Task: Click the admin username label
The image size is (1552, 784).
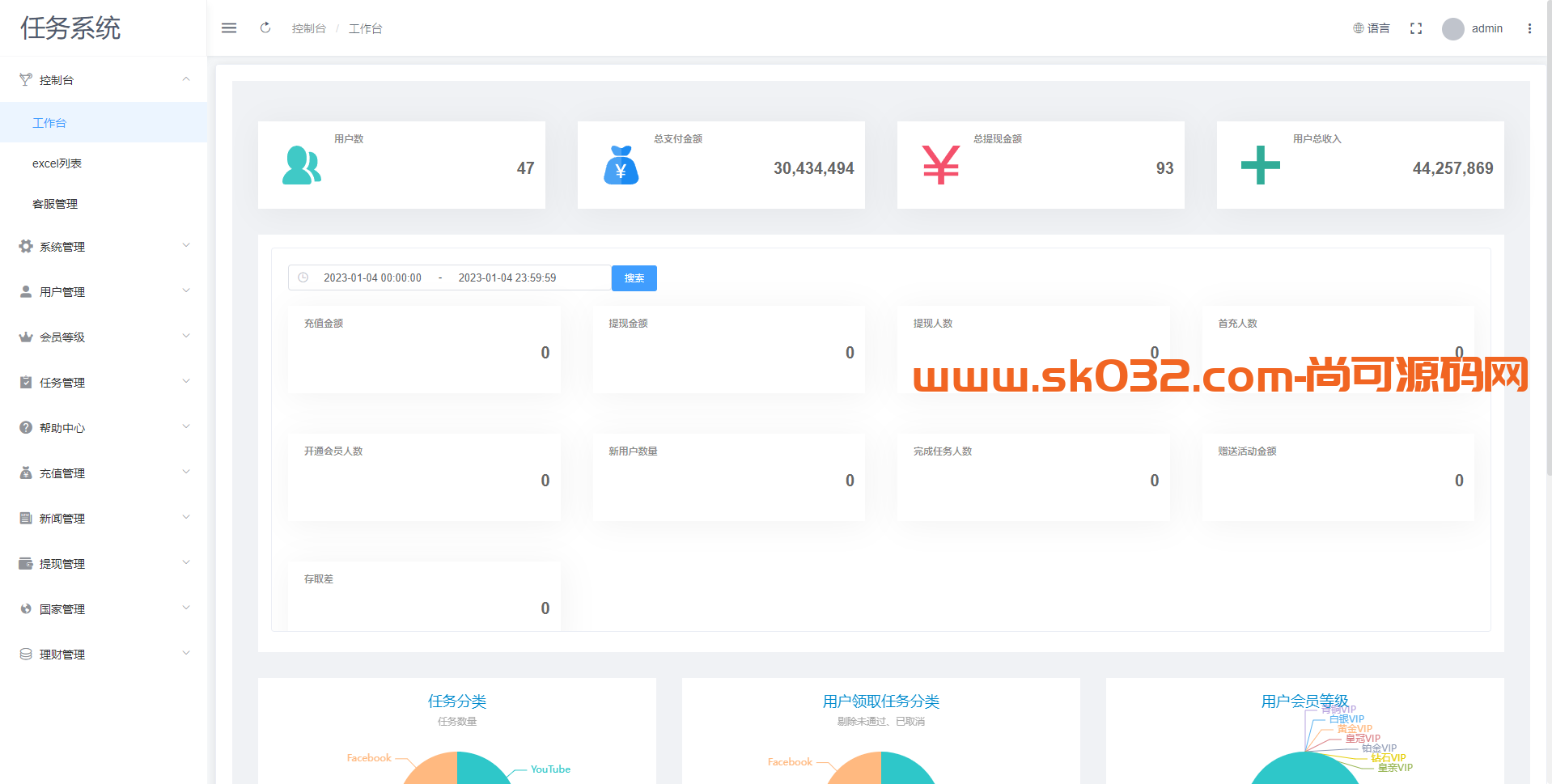Action: coord(1487,28)
